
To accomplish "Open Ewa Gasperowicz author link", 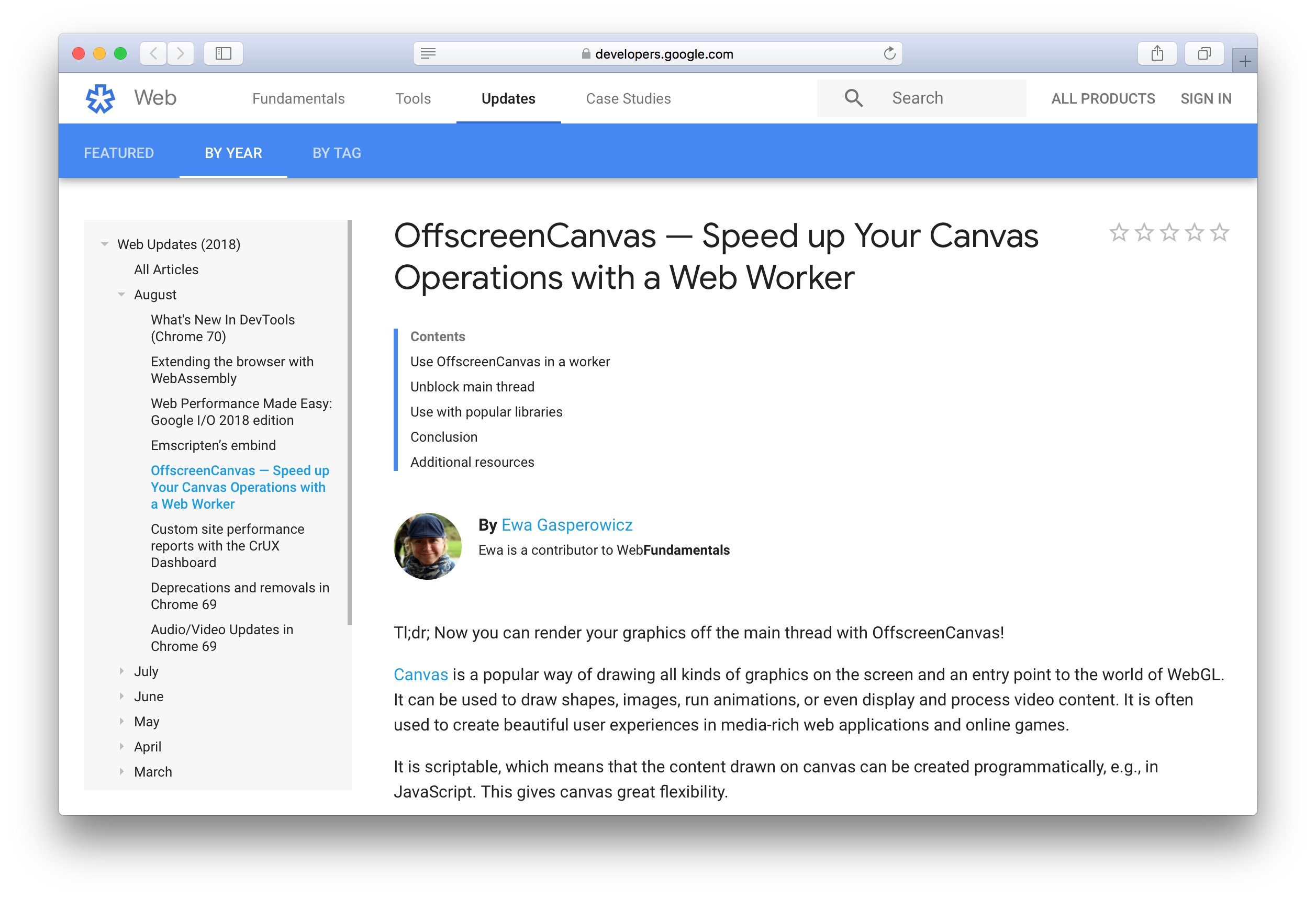I will 567,525.
